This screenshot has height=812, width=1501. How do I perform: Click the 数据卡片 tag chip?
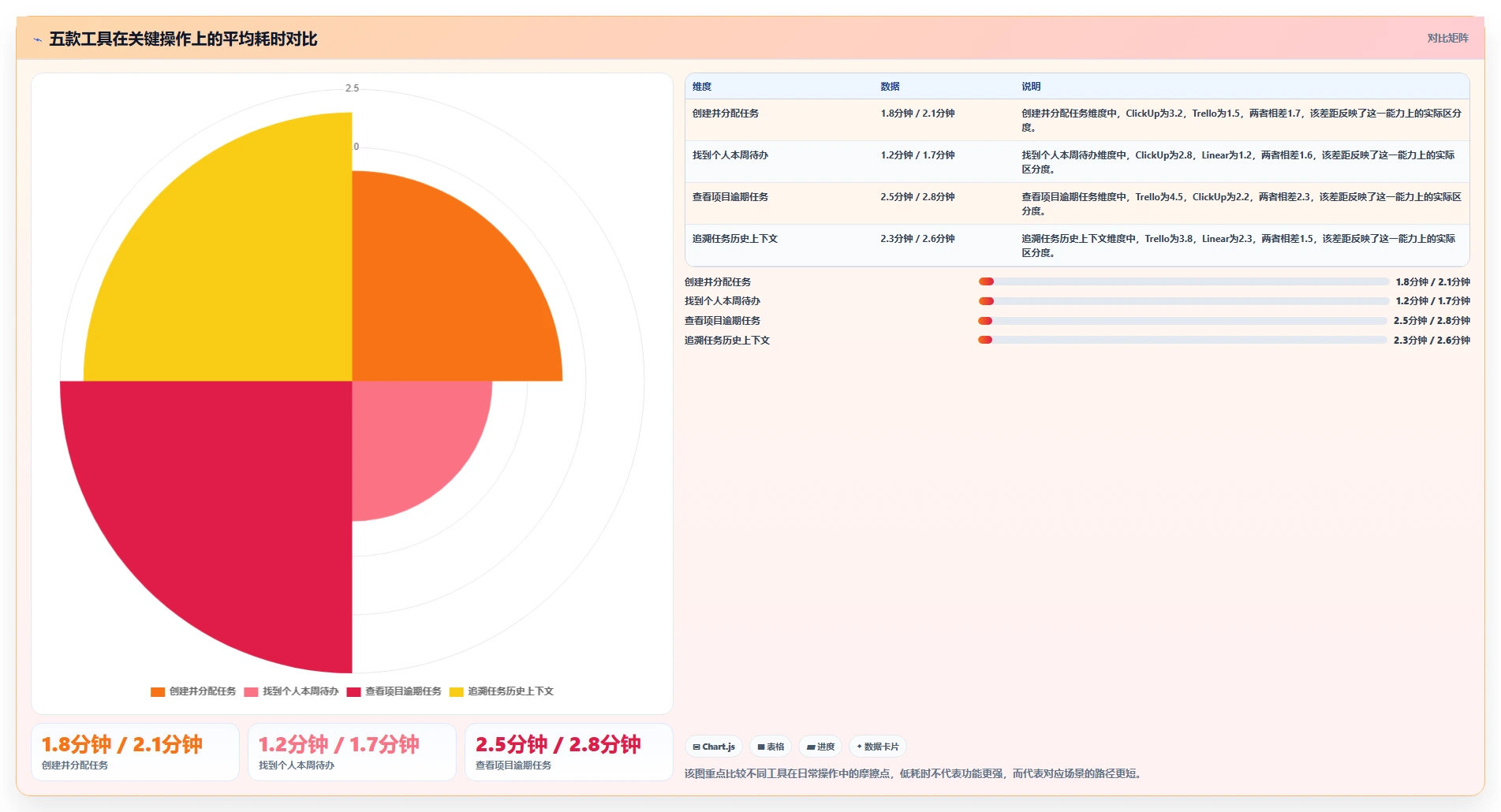878,747
